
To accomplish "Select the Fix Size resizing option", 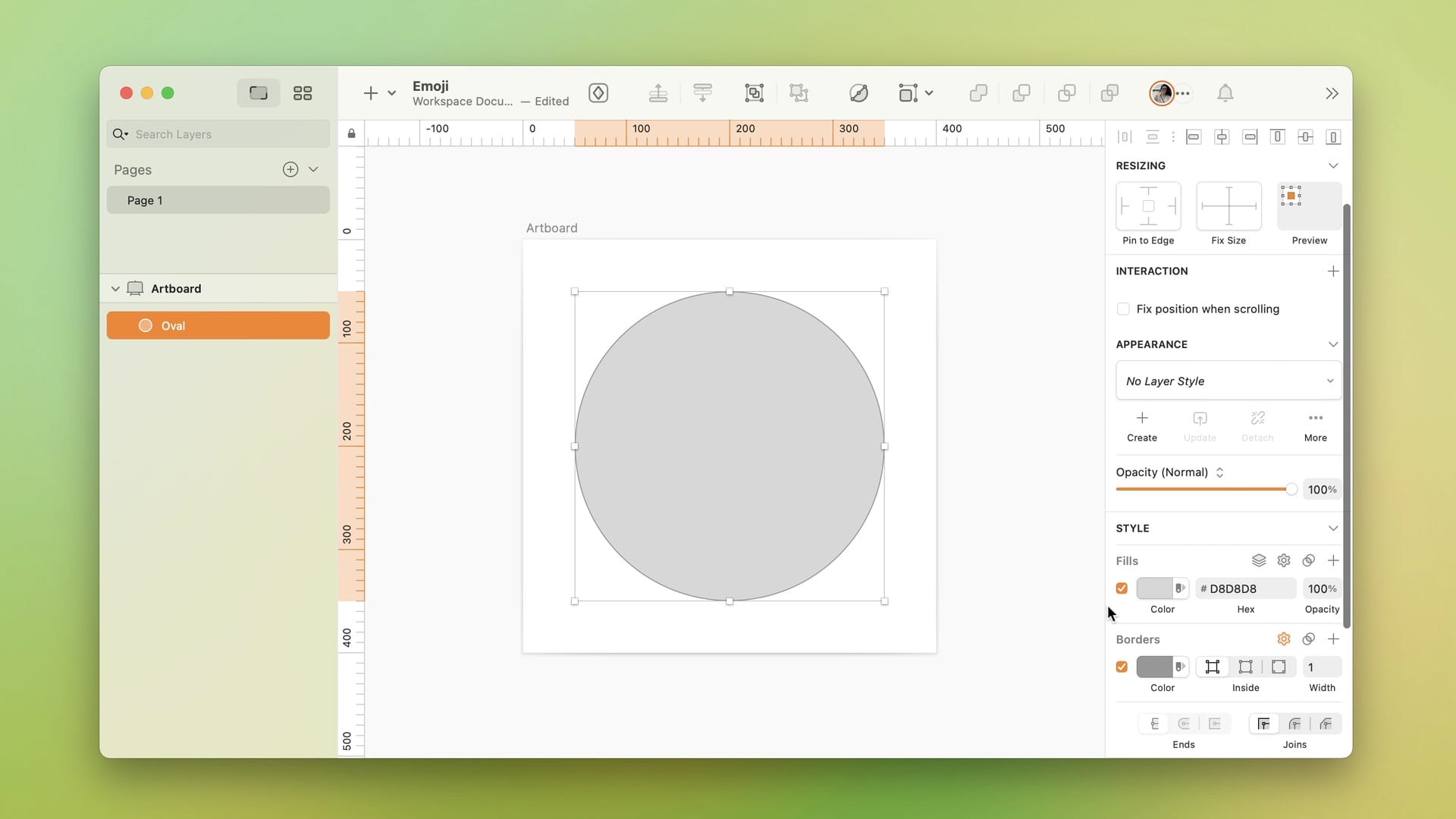I will tap(1228, 206).
